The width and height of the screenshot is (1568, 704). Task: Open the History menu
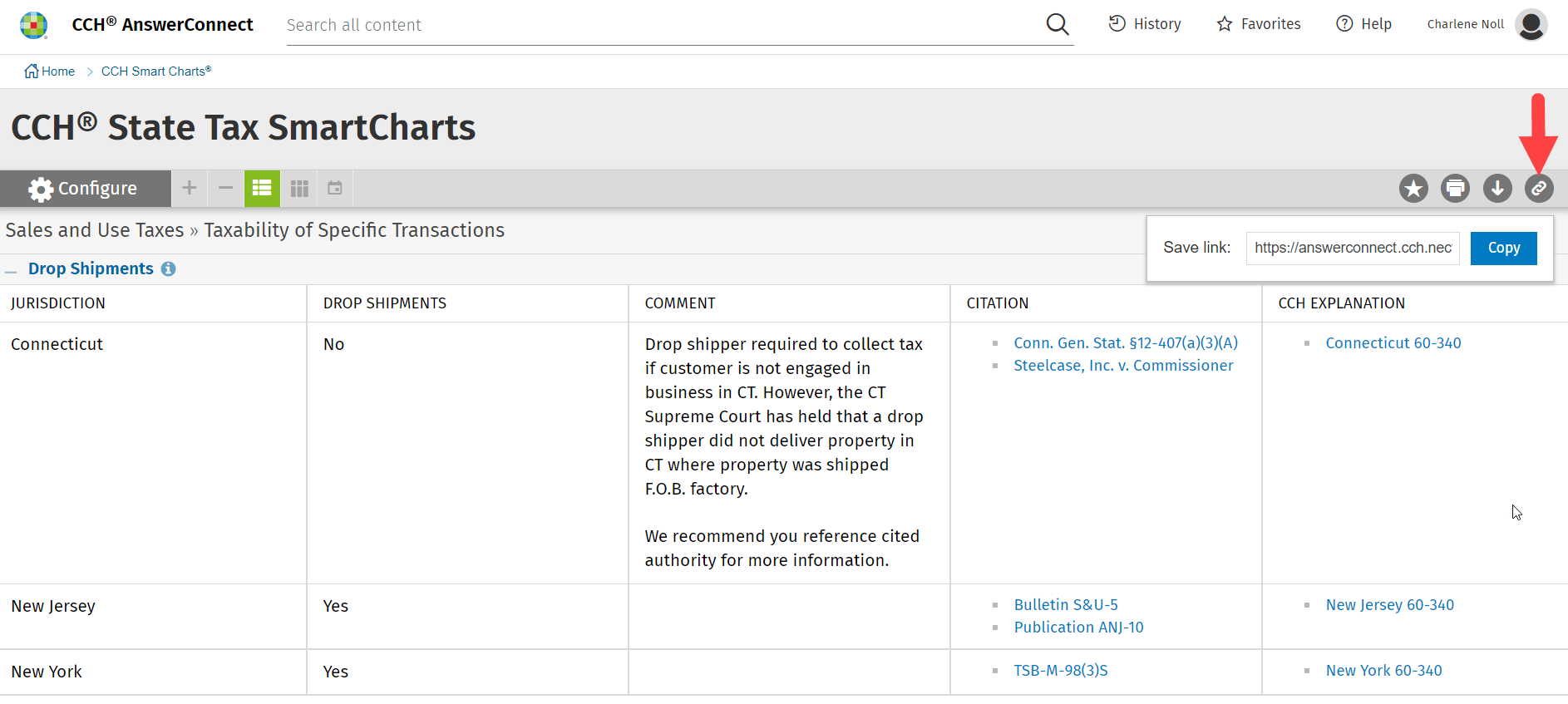click(x=1145, y=24)
